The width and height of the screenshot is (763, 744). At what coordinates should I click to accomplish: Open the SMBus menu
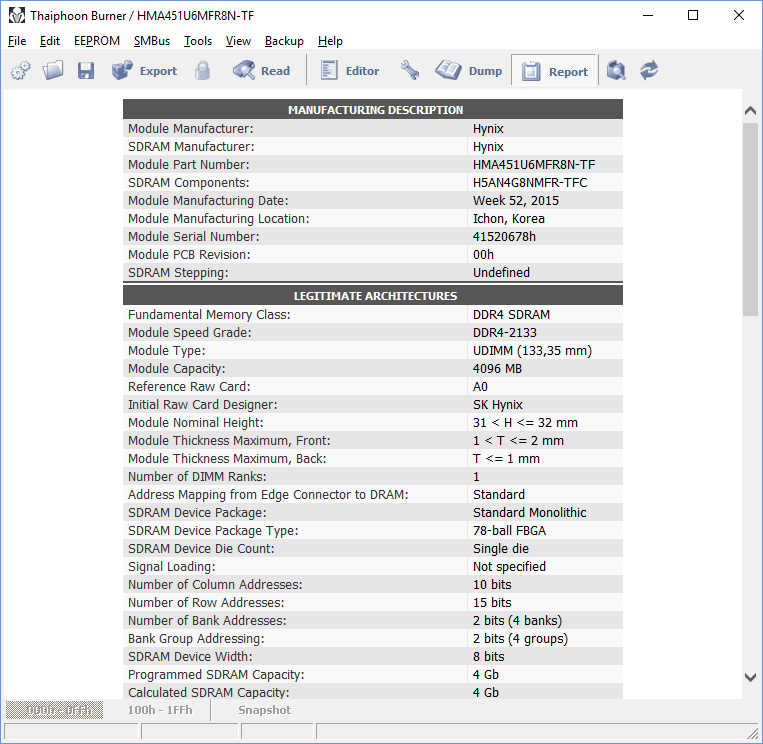point(152,41)
